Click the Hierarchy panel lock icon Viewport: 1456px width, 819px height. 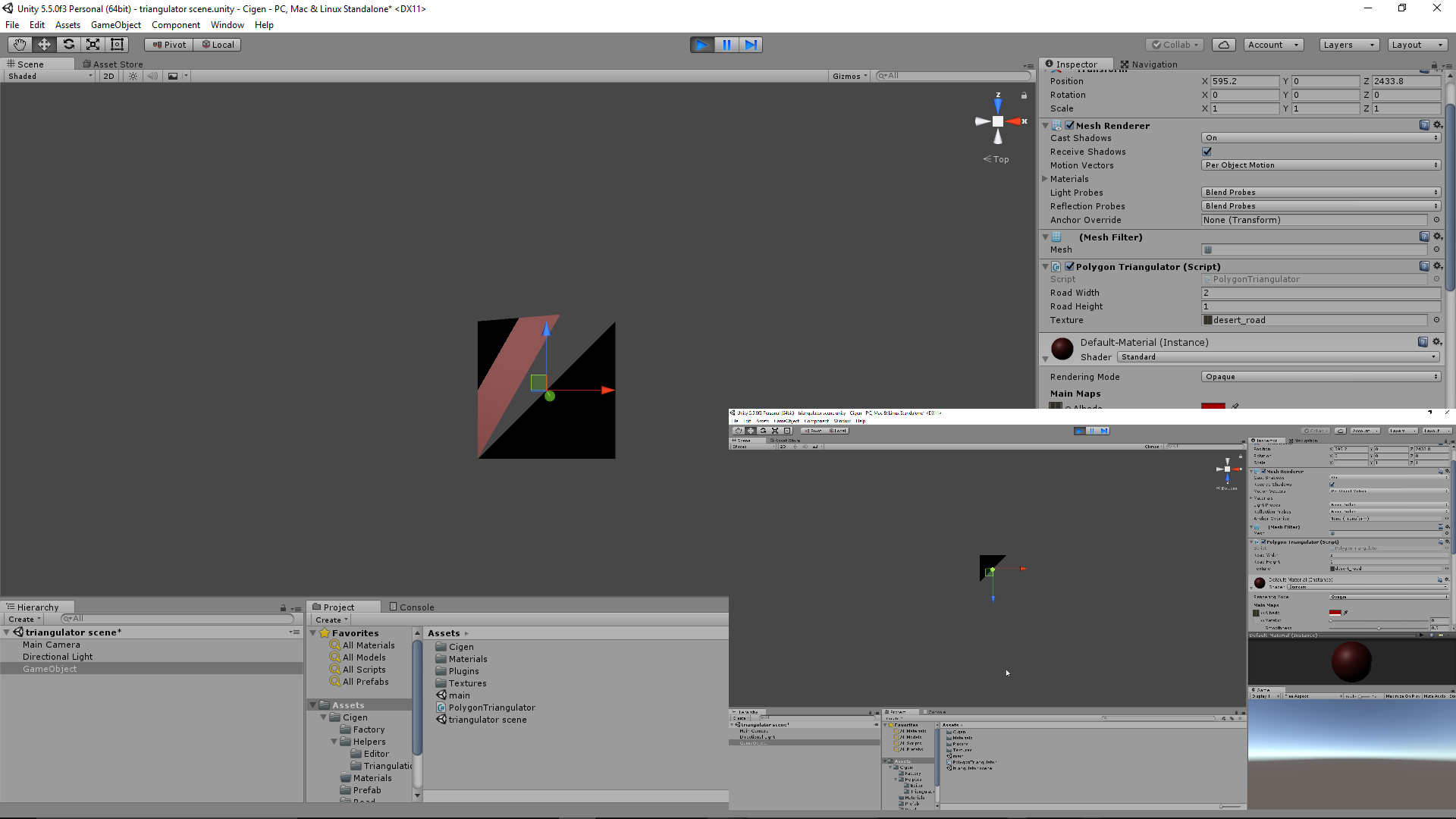pyautogui.click(x=283, y=608)
